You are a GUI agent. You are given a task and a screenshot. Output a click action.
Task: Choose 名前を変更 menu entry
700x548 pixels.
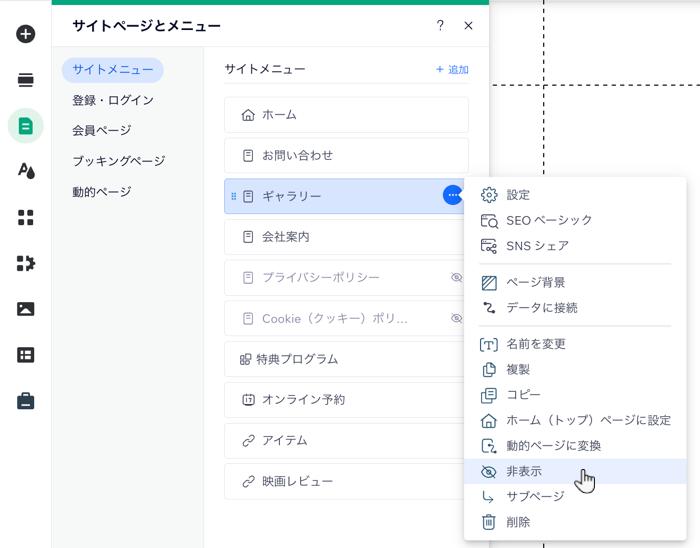(x=575, y=344)
